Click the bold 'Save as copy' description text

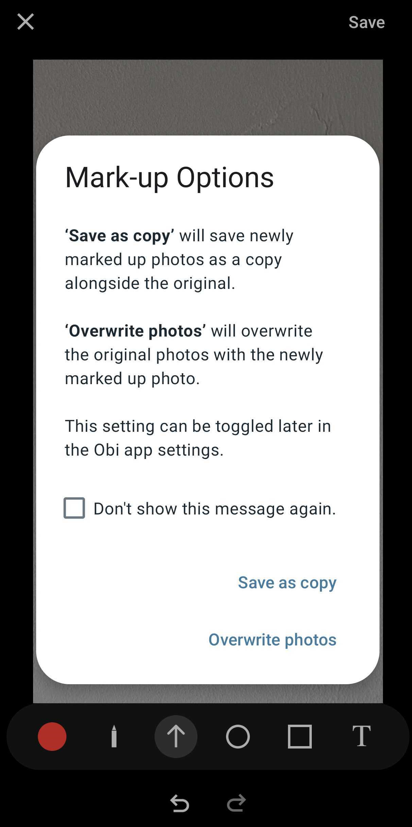coord(120,236)
